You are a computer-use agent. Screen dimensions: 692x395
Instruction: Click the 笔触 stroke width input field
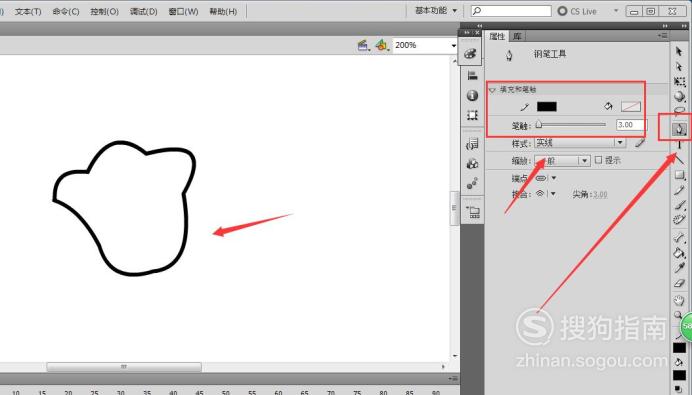(x=631, y=125)
